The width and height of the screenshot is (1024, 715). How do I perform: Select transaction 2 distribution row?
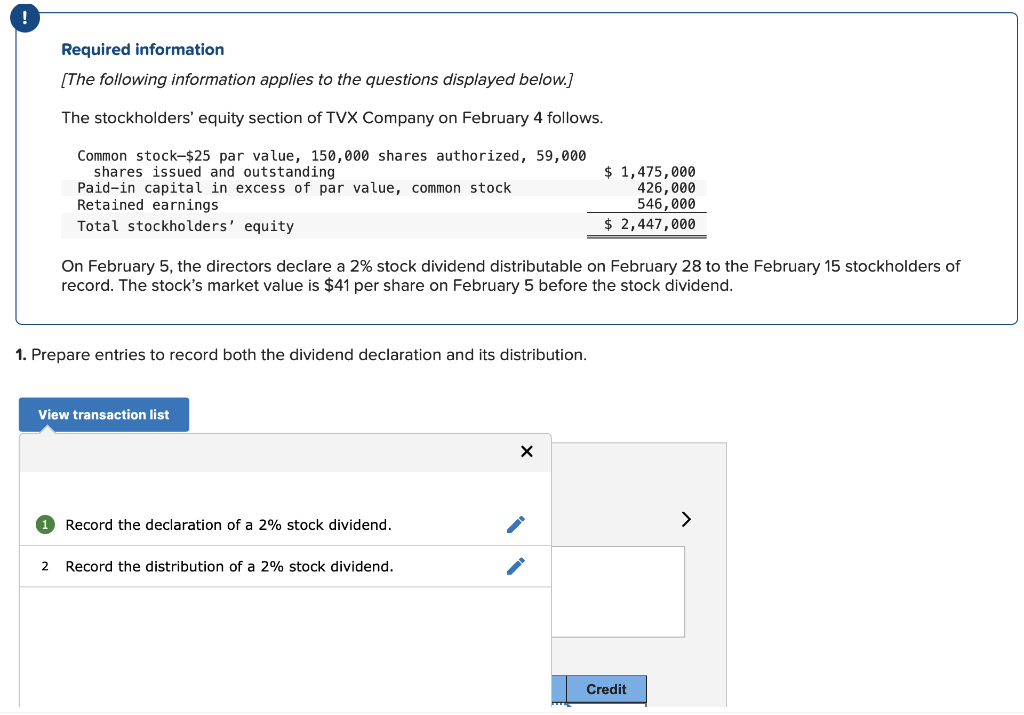tap(285, 566)
